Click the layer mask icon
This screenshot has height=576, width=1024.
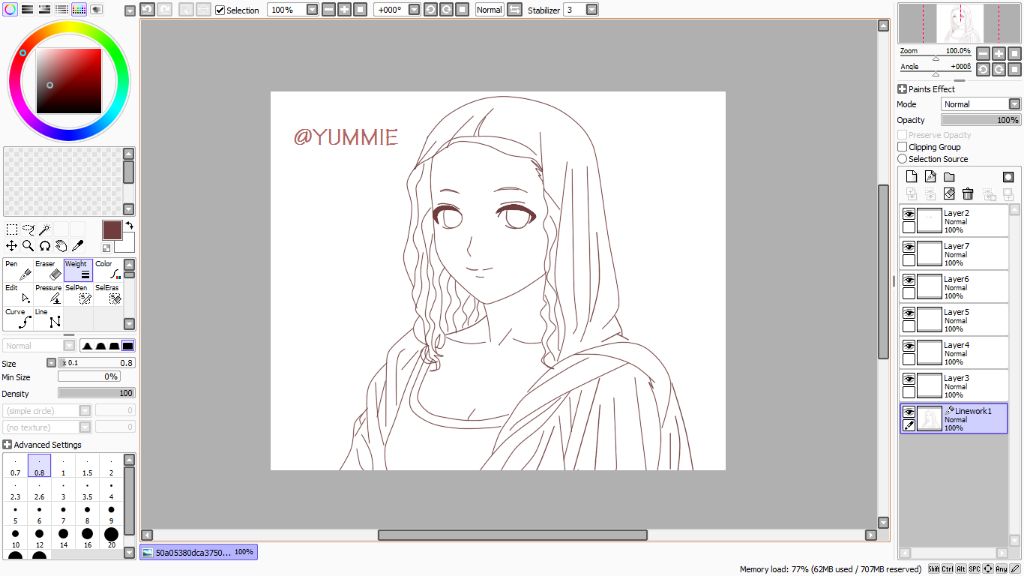[1008, 176]
